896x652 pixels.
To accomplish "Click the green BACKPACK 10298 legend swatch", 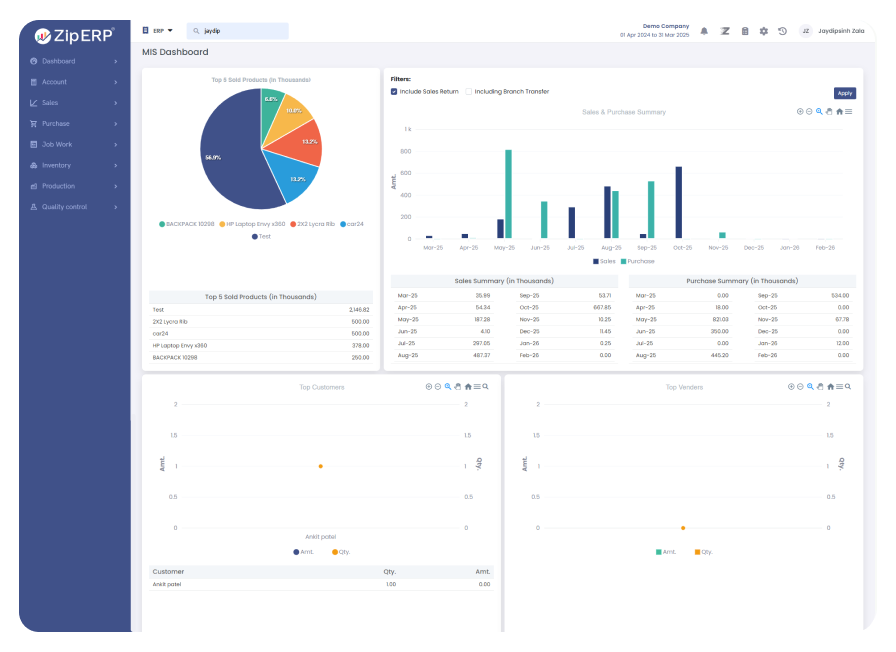I will pos(163,223).
